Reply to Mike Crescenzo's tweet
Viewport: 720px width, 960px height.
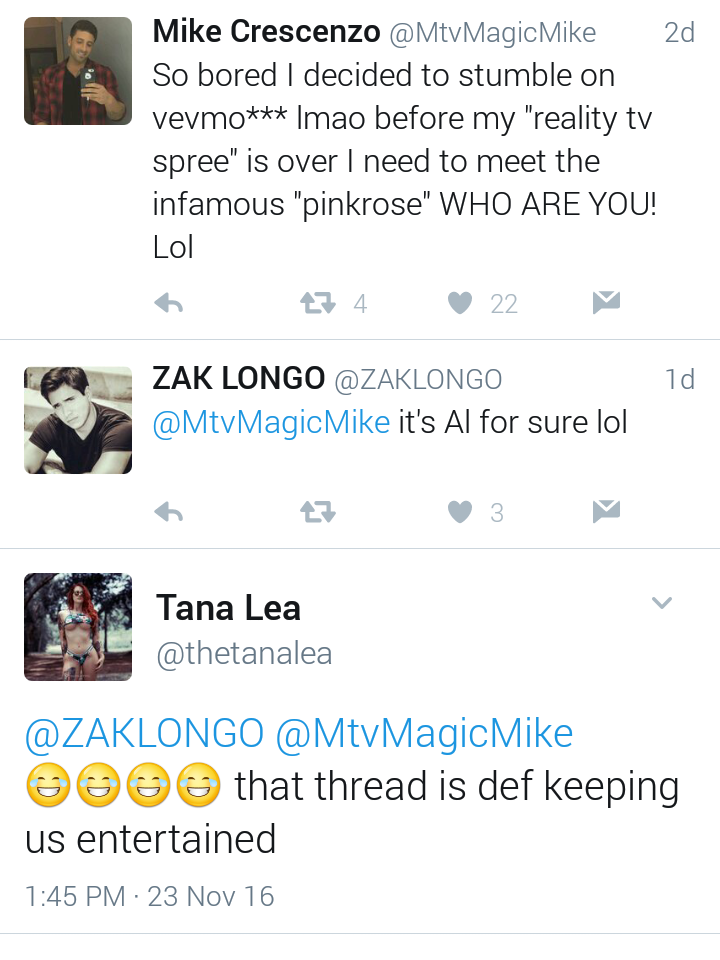169,302
